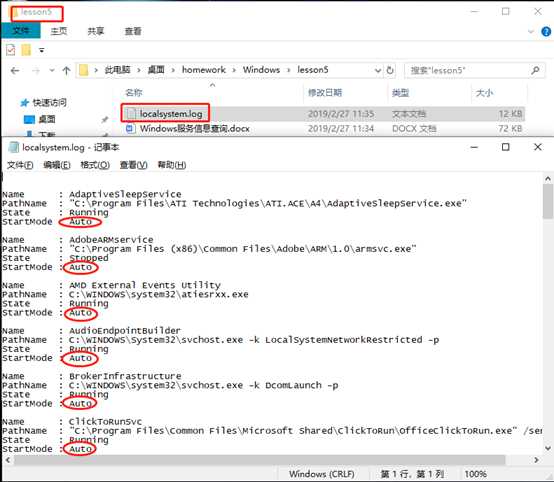Sort files by 修改日期 column header

(x=325, y=93)
